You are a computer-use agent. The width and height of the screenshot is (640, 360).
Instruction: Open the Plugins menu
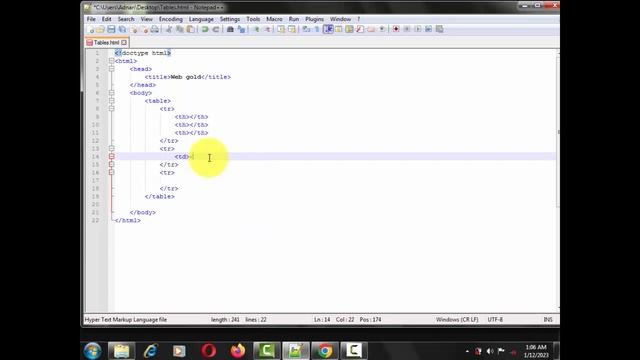coord(314,19)
